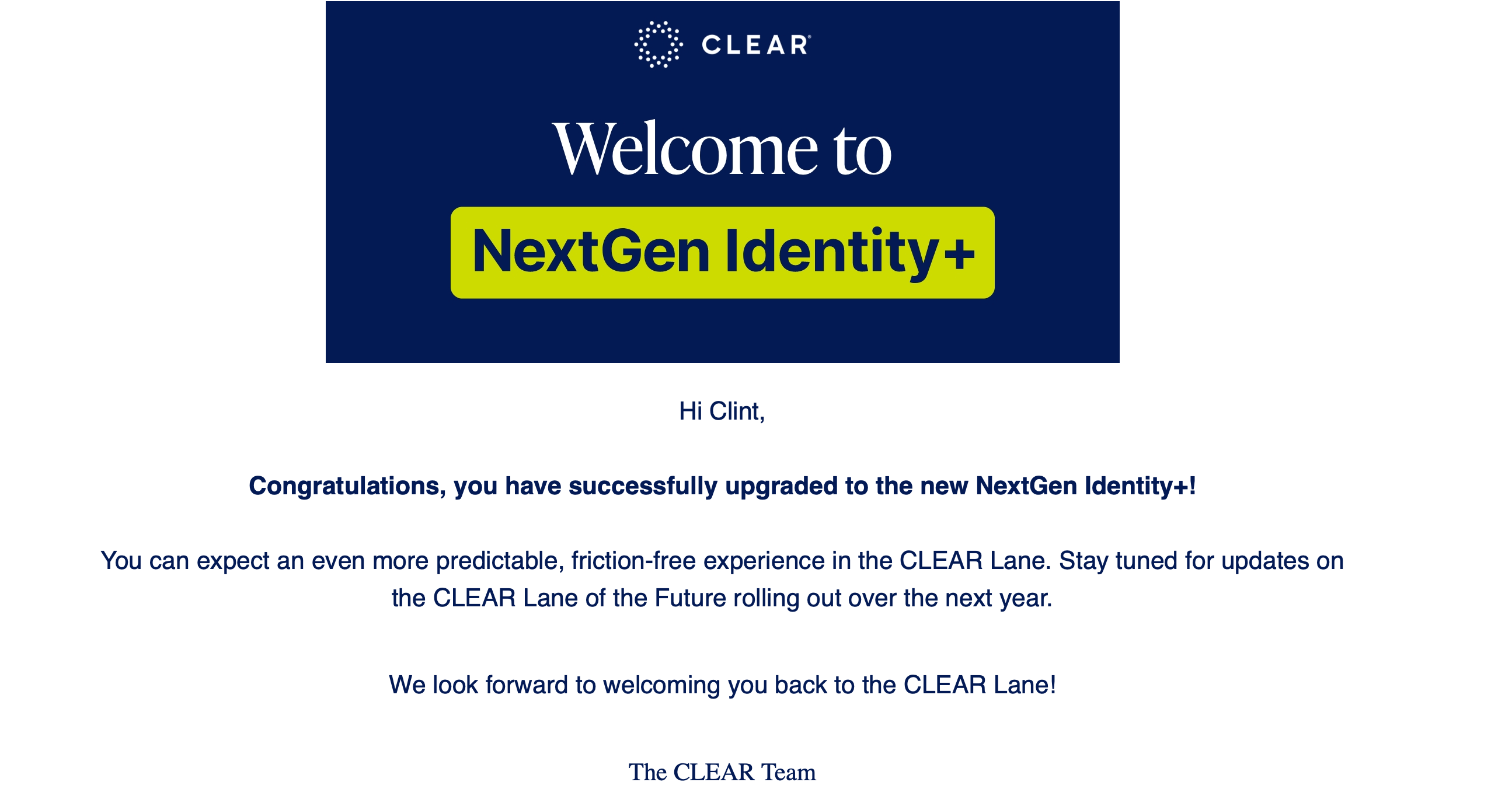Click the NextGen Identity+! text in congratulations line
Screen dimensions: 1512x789
coord(1085,486)
